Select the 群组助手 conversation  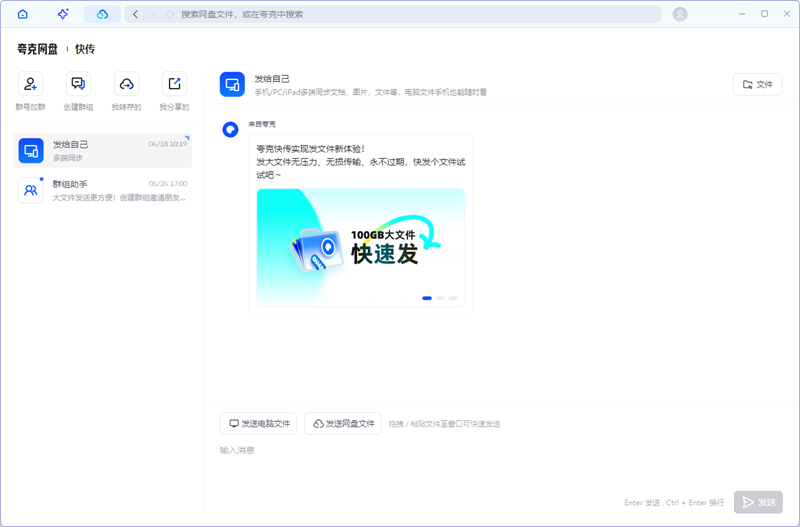(x=103, y=190)
